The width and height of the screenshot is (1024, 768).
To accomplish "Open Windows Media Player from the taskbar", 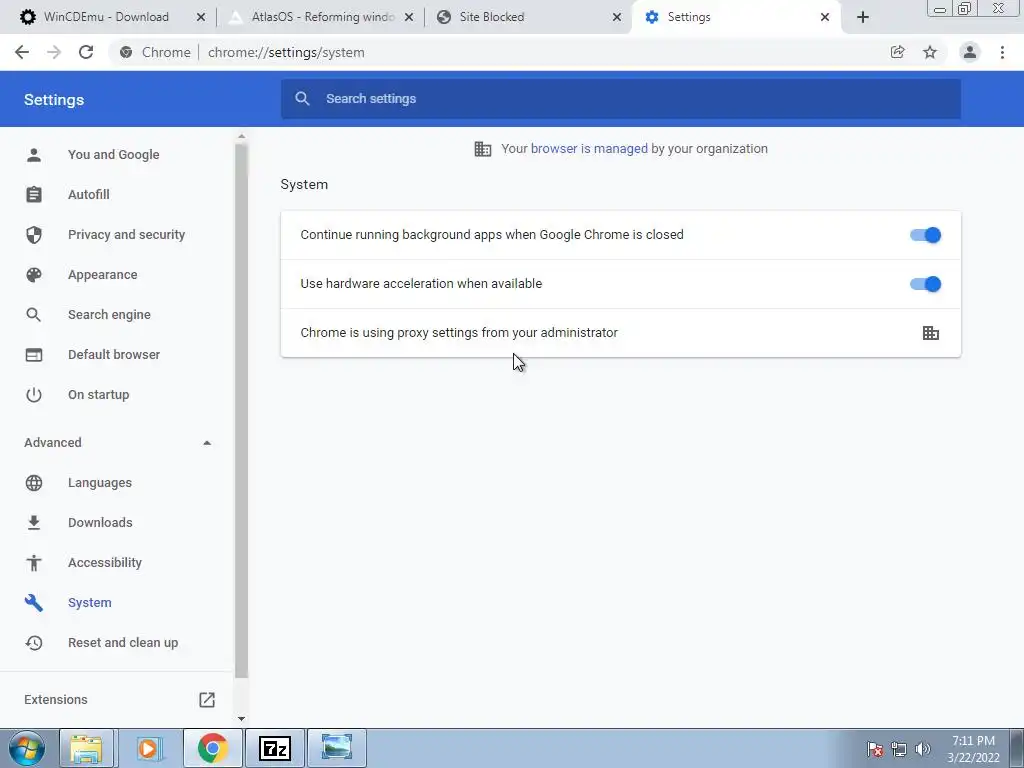I will tap(148, 748).
